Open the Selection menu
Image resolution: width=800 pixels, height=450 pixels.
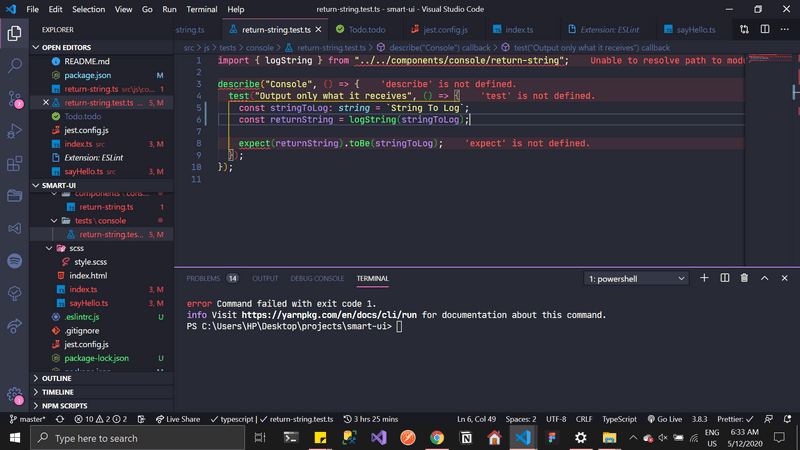[88, 9]
